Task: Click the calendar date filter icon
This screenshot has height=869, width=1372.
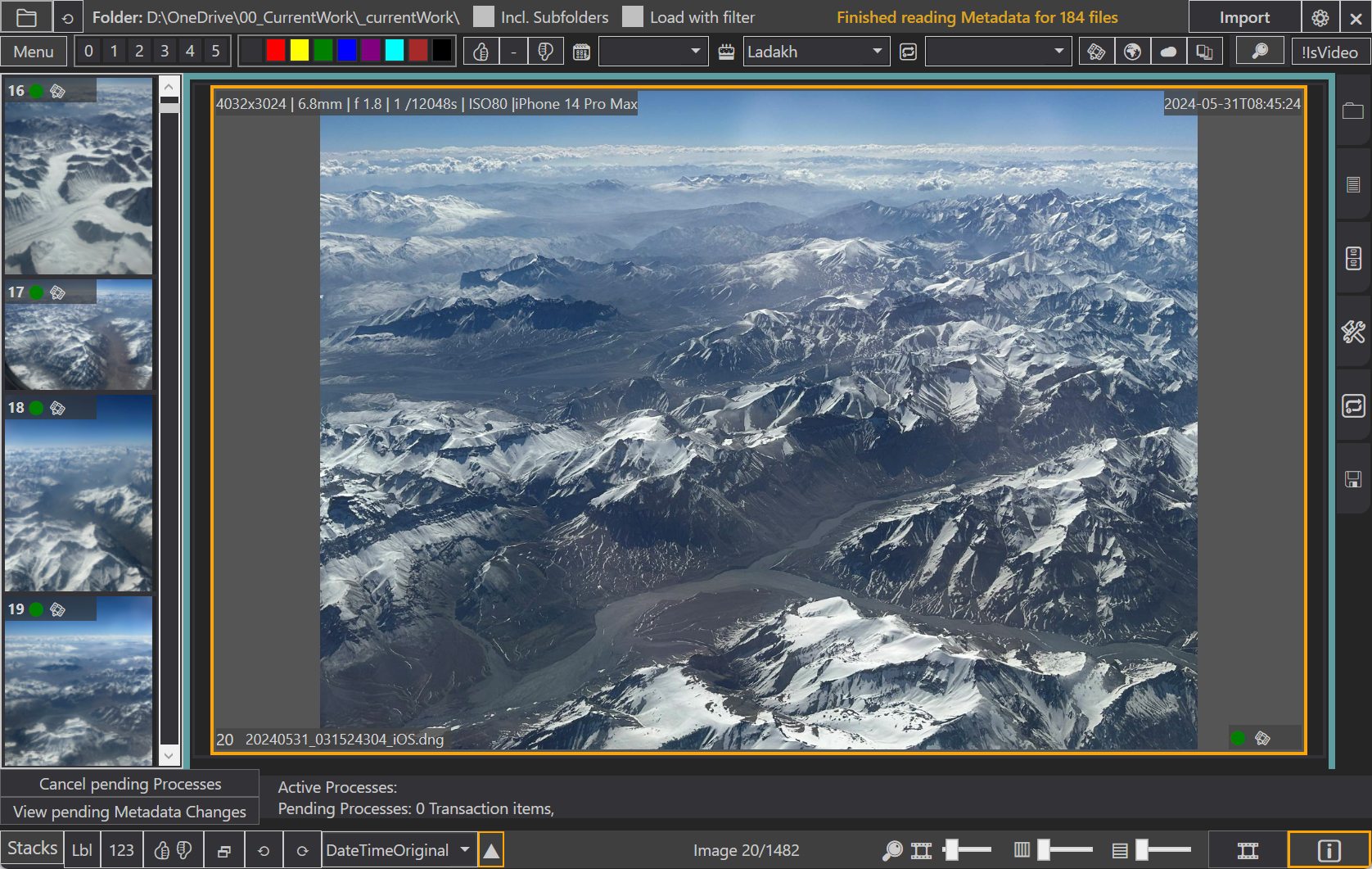Action: (581, 52)
